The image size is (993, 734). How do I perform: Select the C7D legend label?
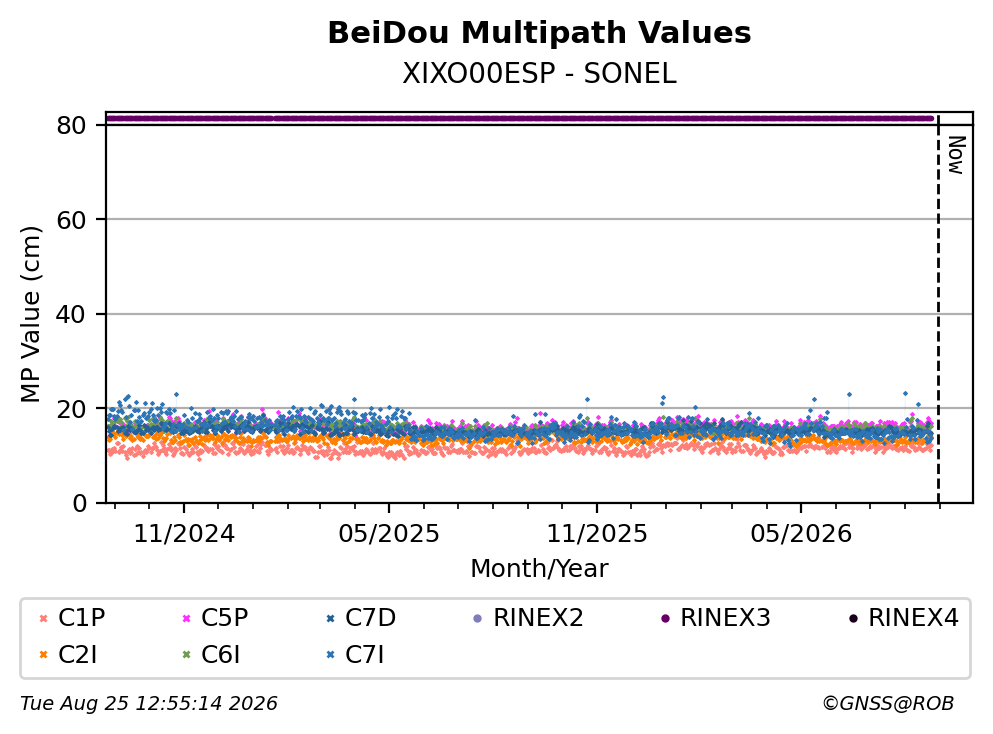point(370,617)
